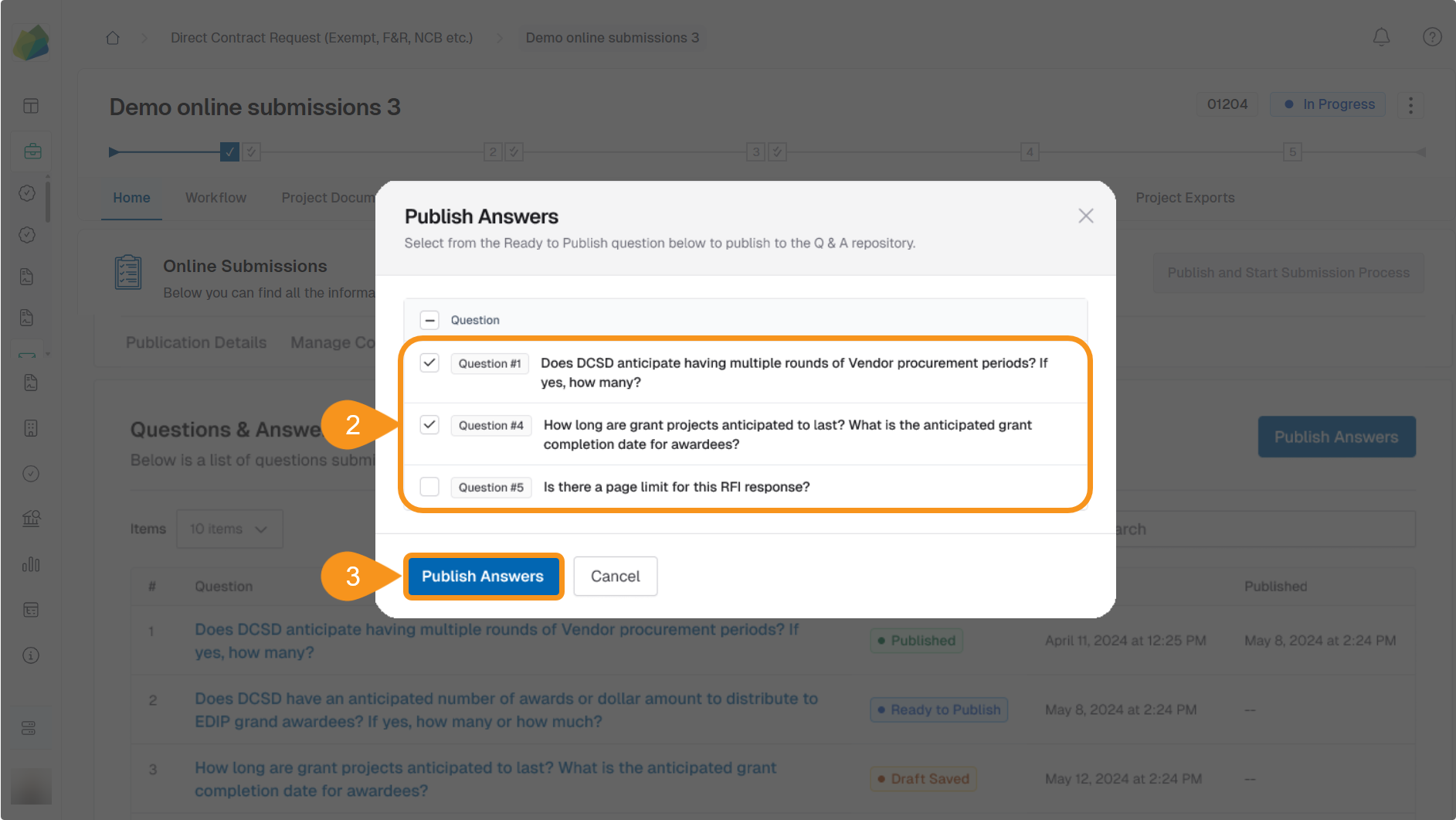
Task: Switch to the Workflow tab
Action: point(216,198)
